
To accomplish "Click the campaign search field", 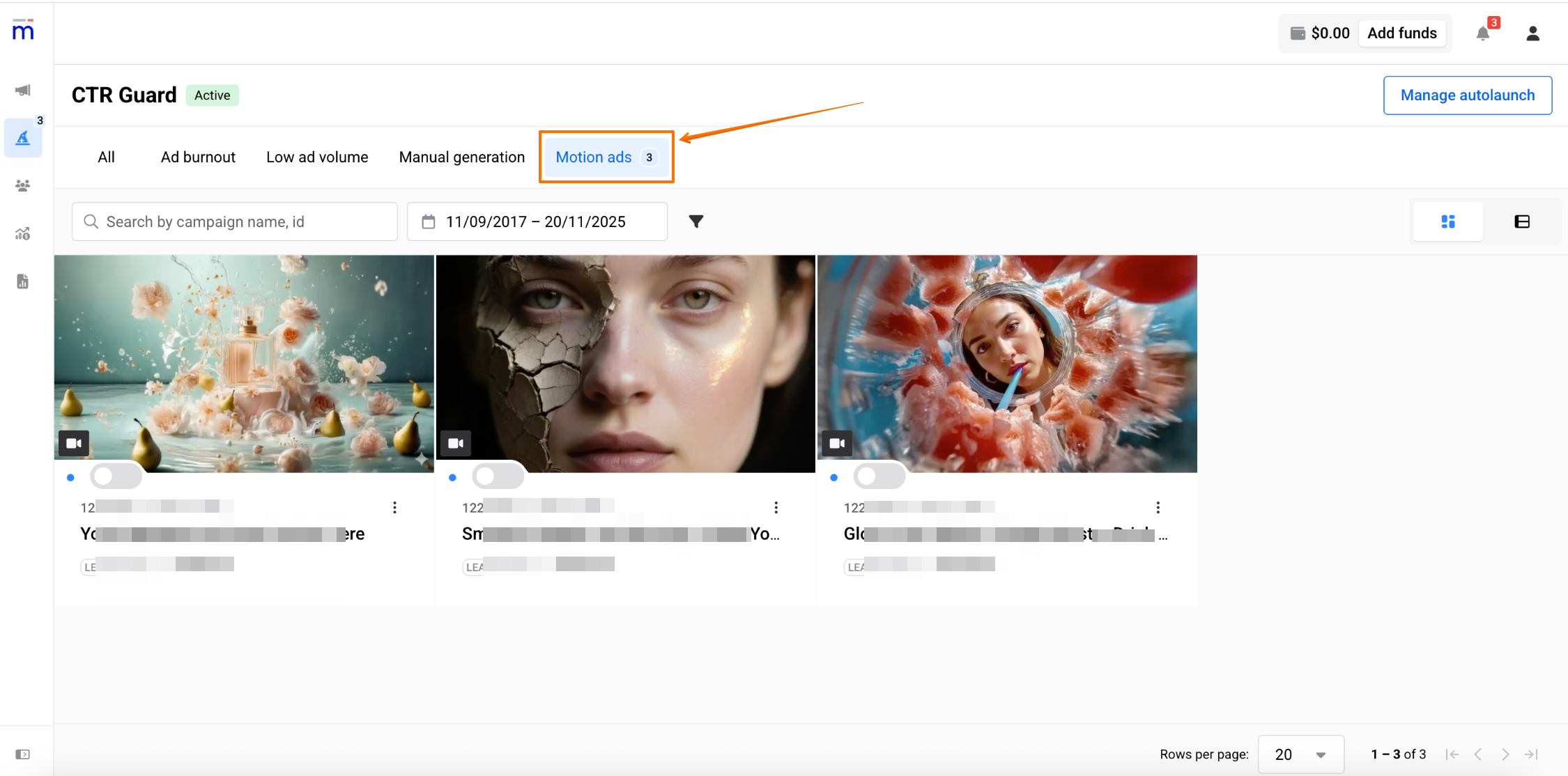I will click(235, 222).
